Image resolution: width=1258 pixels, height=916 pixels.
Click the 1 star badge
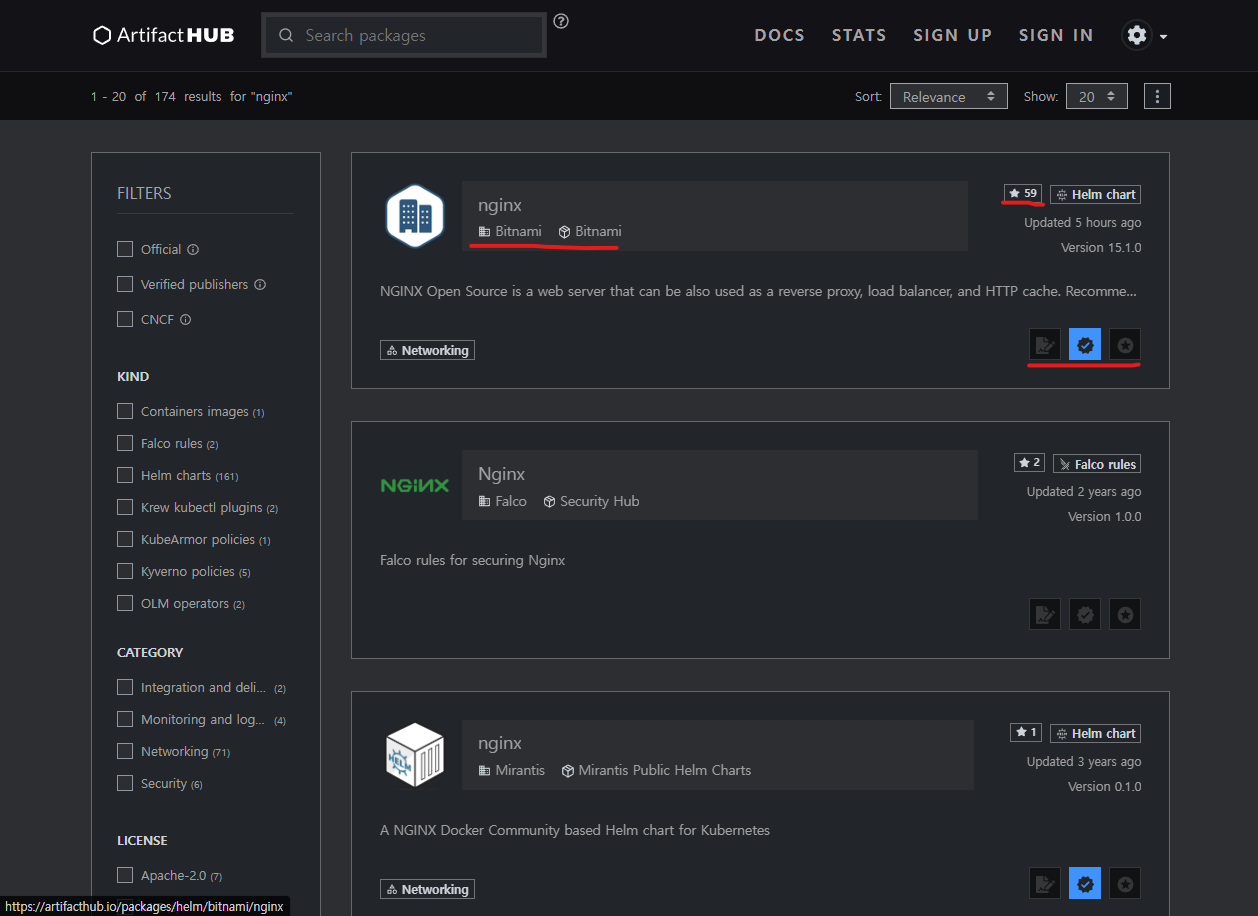(x=1026, y=732)
